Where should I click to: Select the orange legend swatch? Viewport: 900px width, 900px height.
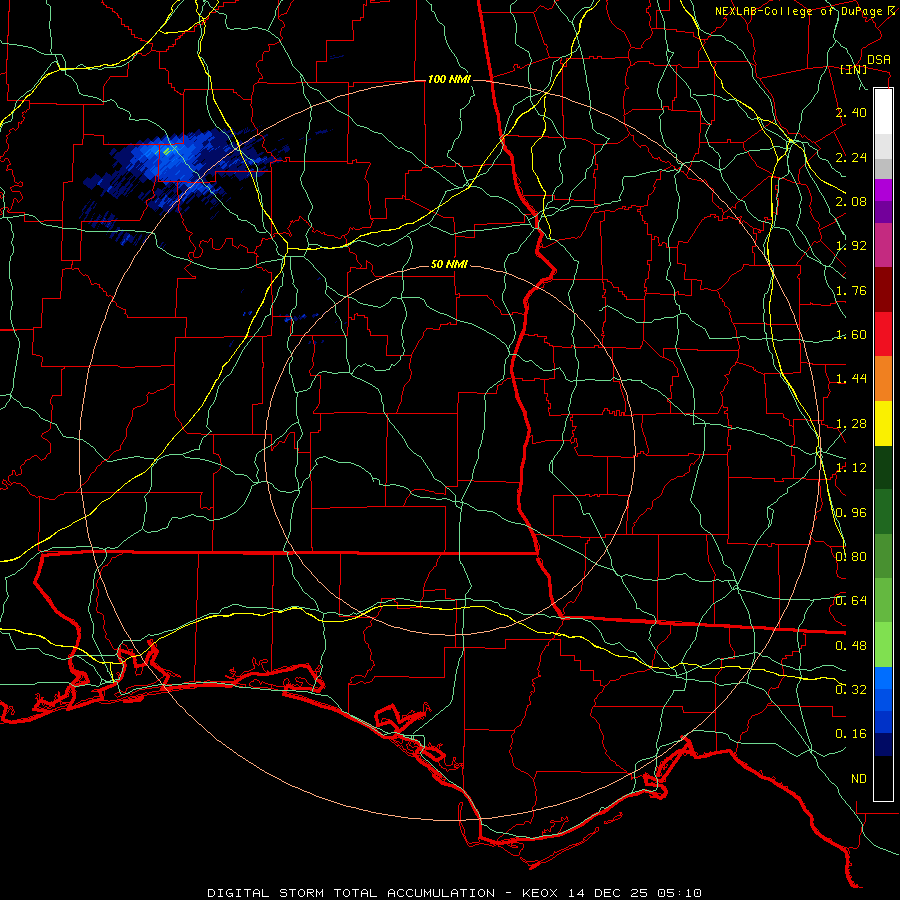point(883,379)
